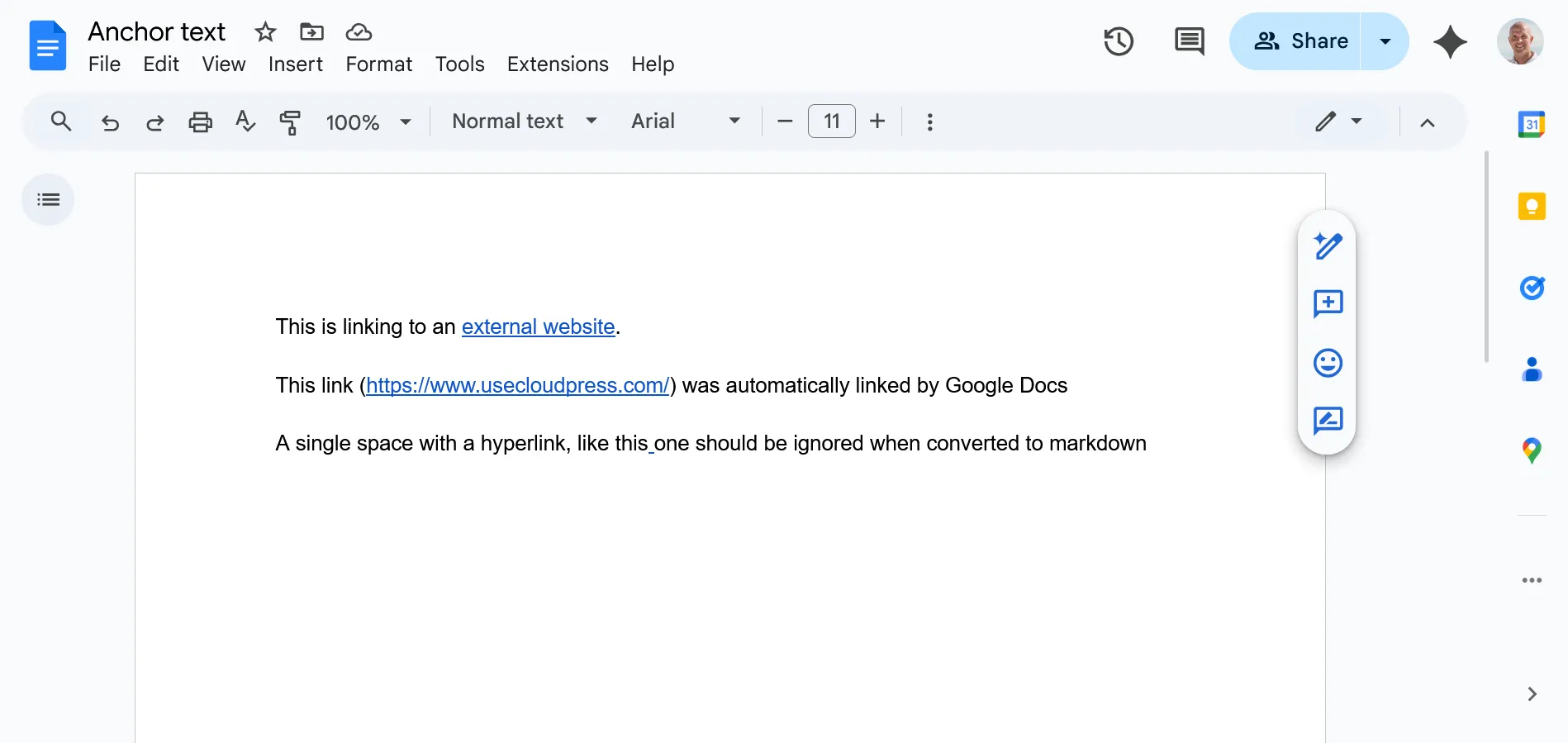Screen dimensions: 1568x743
Task: Click the search menus magnifier icon
Action: click(x=61, y=121)
